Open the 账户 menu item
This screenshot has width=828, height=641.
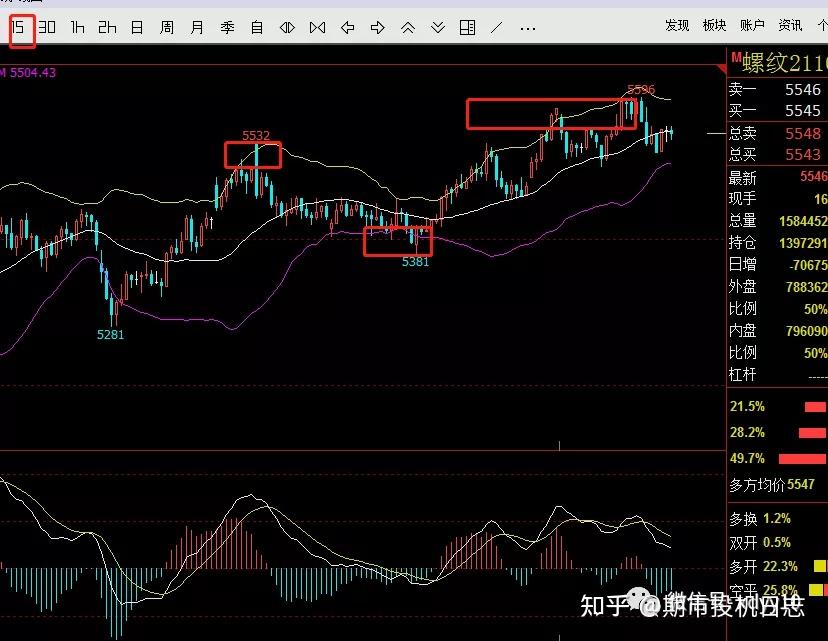[x=752, y=25]
